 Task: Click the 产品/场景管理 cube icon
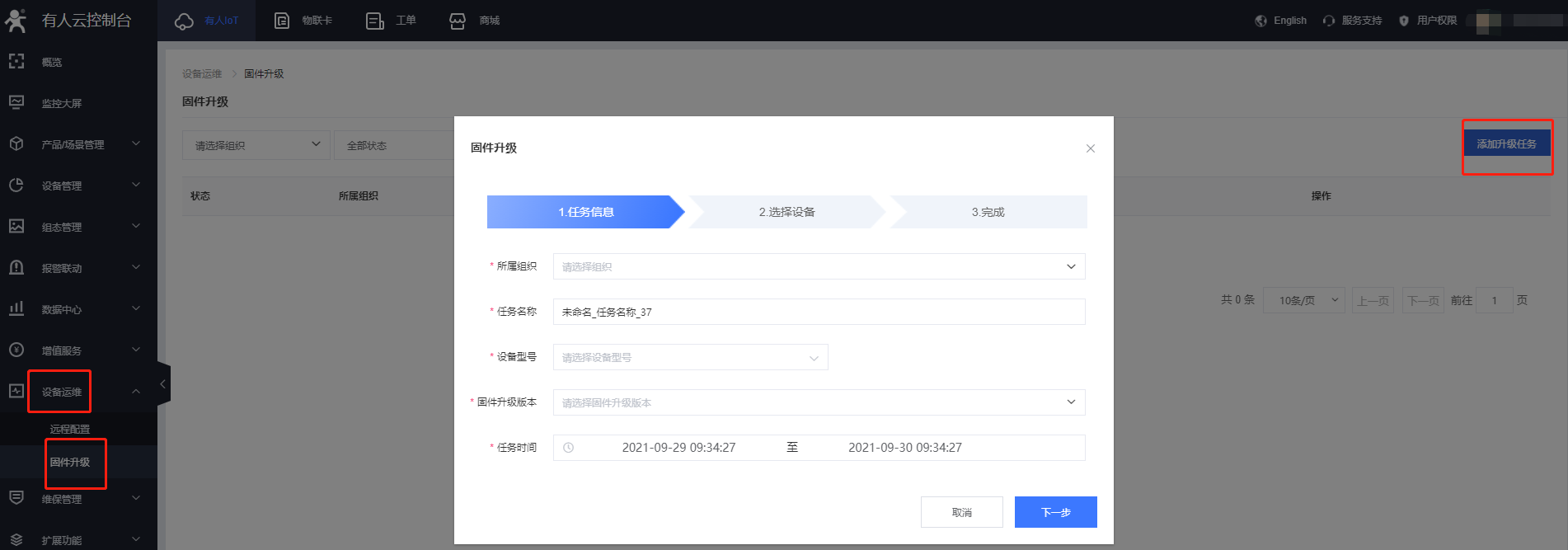[x=16, y=143]
